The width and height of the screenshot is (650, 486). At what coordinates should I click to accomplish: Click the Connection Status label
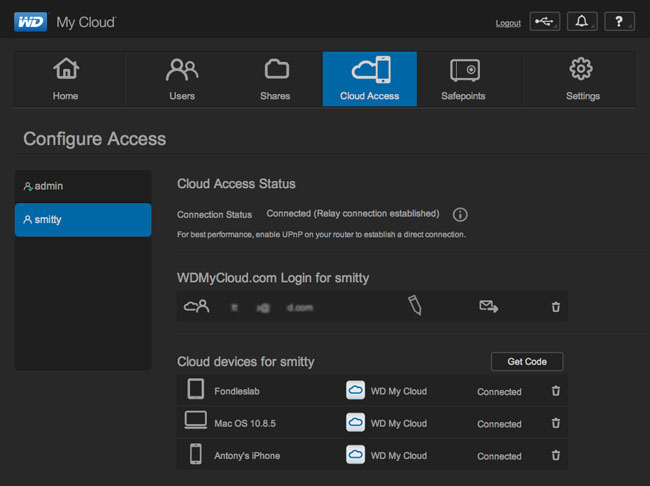coord(214,215)
